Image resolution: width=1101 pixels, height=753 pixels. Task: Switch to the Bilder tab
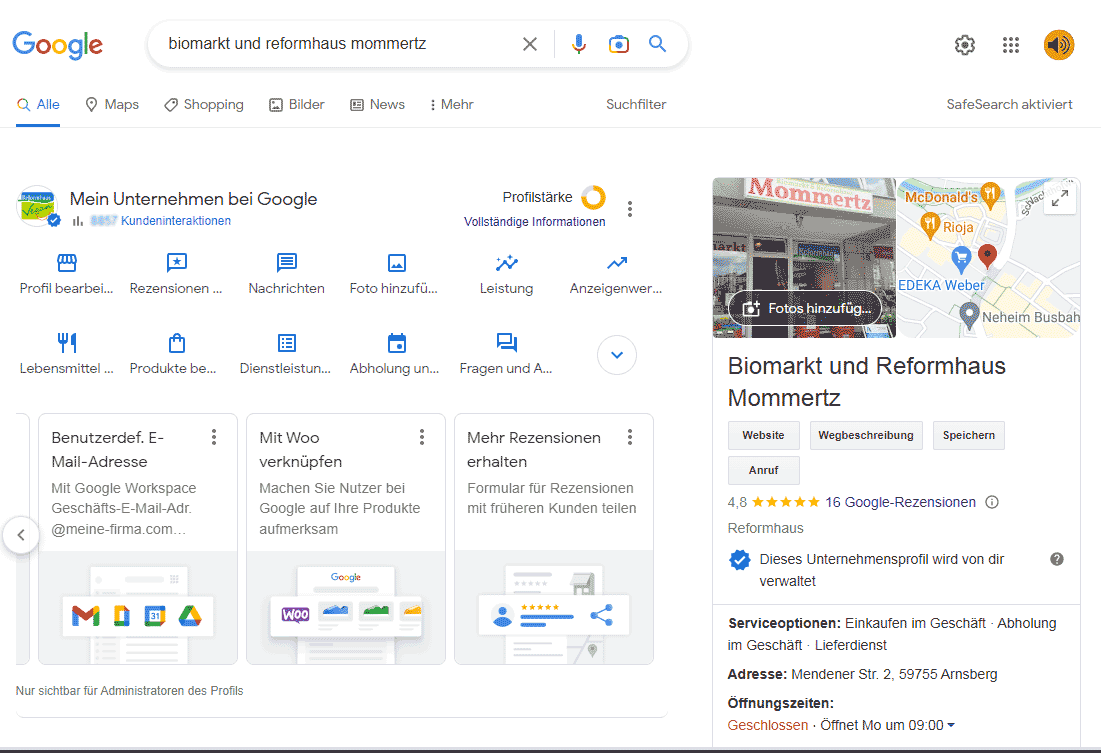tap(296, 105)
